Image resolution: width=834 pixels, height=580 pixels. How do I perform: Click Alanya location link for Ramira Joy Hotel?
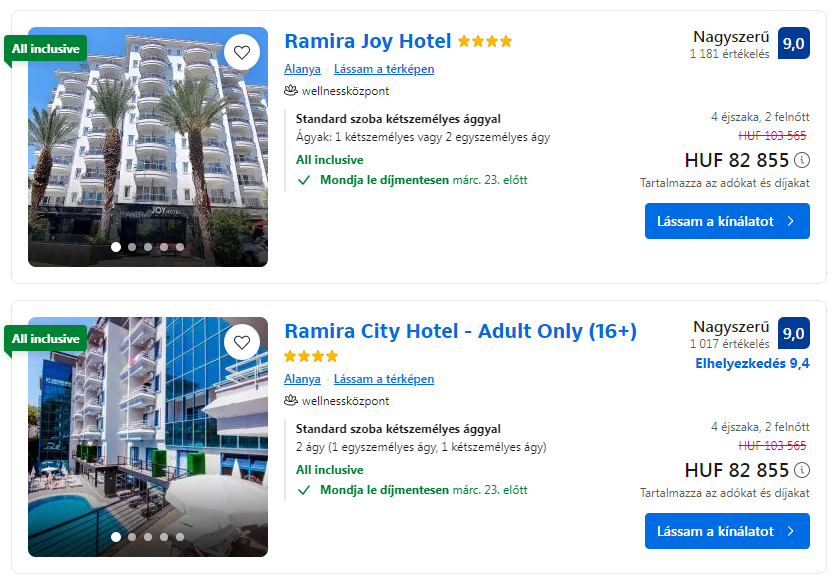[302, 69]
